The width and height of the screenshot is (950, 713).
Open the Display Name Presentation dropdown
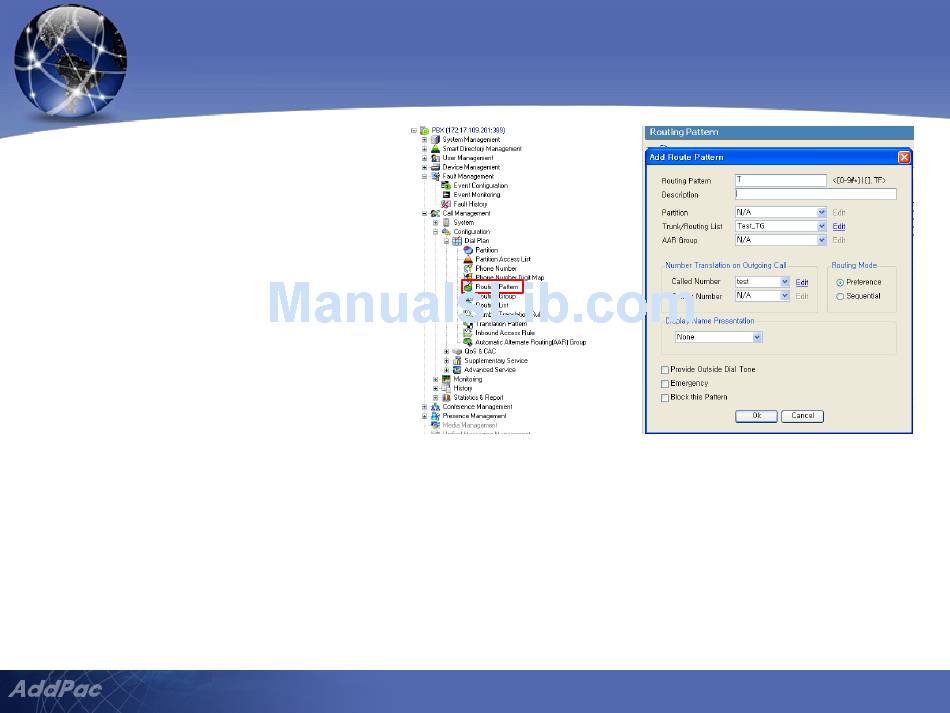pos(757,338)
